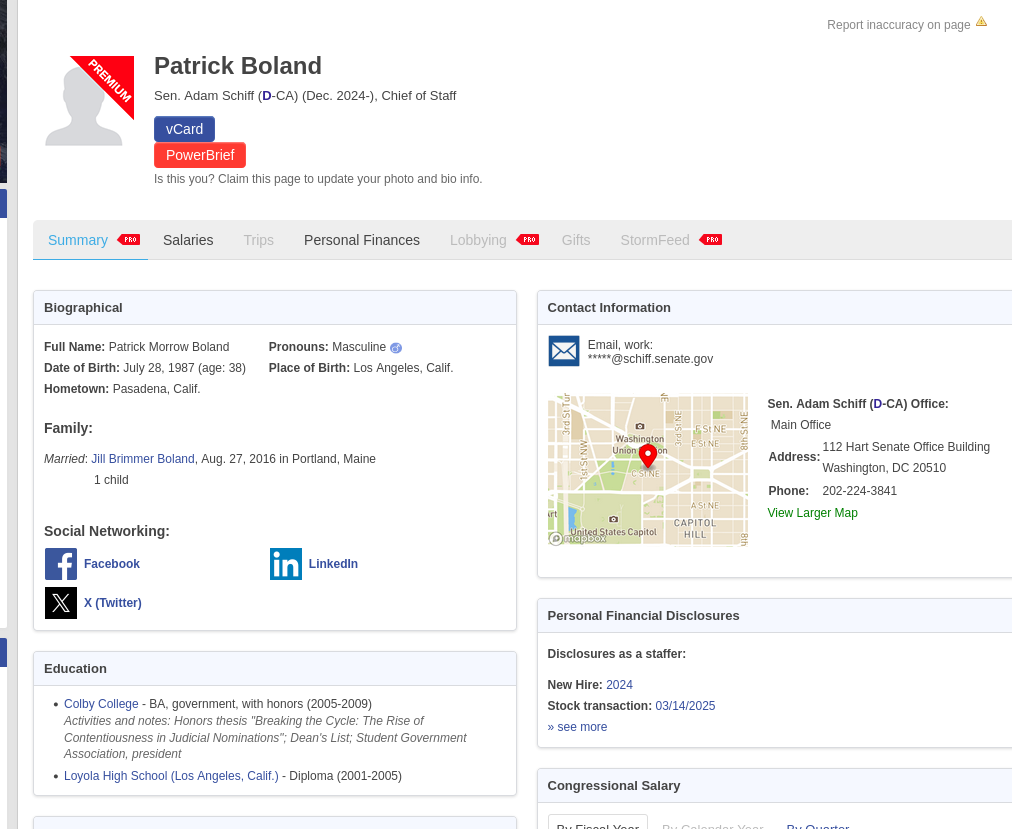The image size is (1012, 829).
Task: Go to the Personal Finances tab
Action: tap(362, 240)
